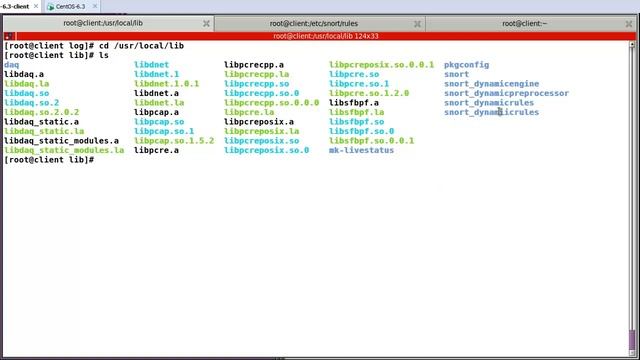Close the root@client:~ terminal tab
The width and height of the screenshot is (640, 360).
(629, 24)
